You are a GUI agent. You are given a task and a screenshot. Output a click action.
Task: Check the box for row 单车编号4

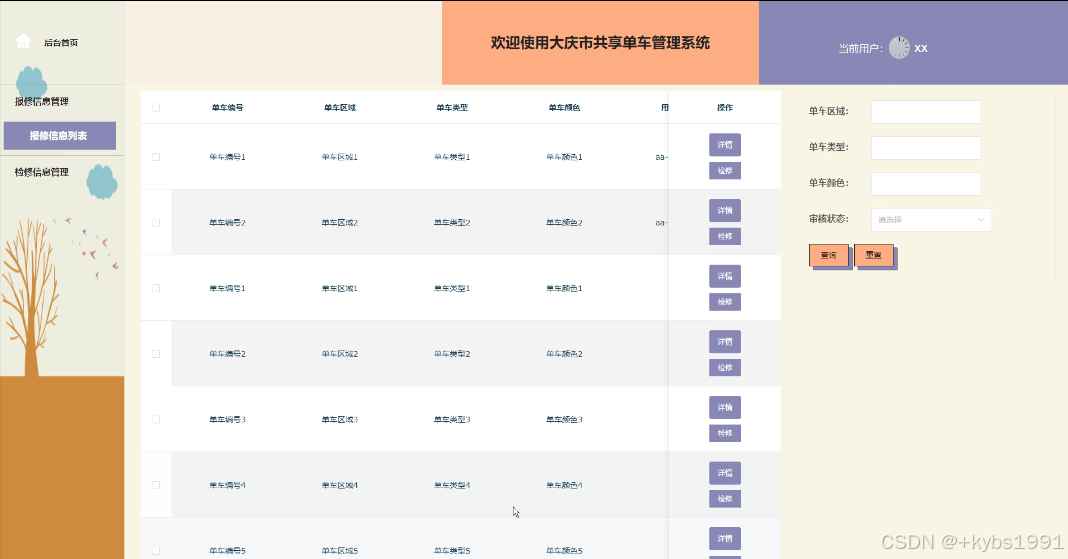(156, 485)
